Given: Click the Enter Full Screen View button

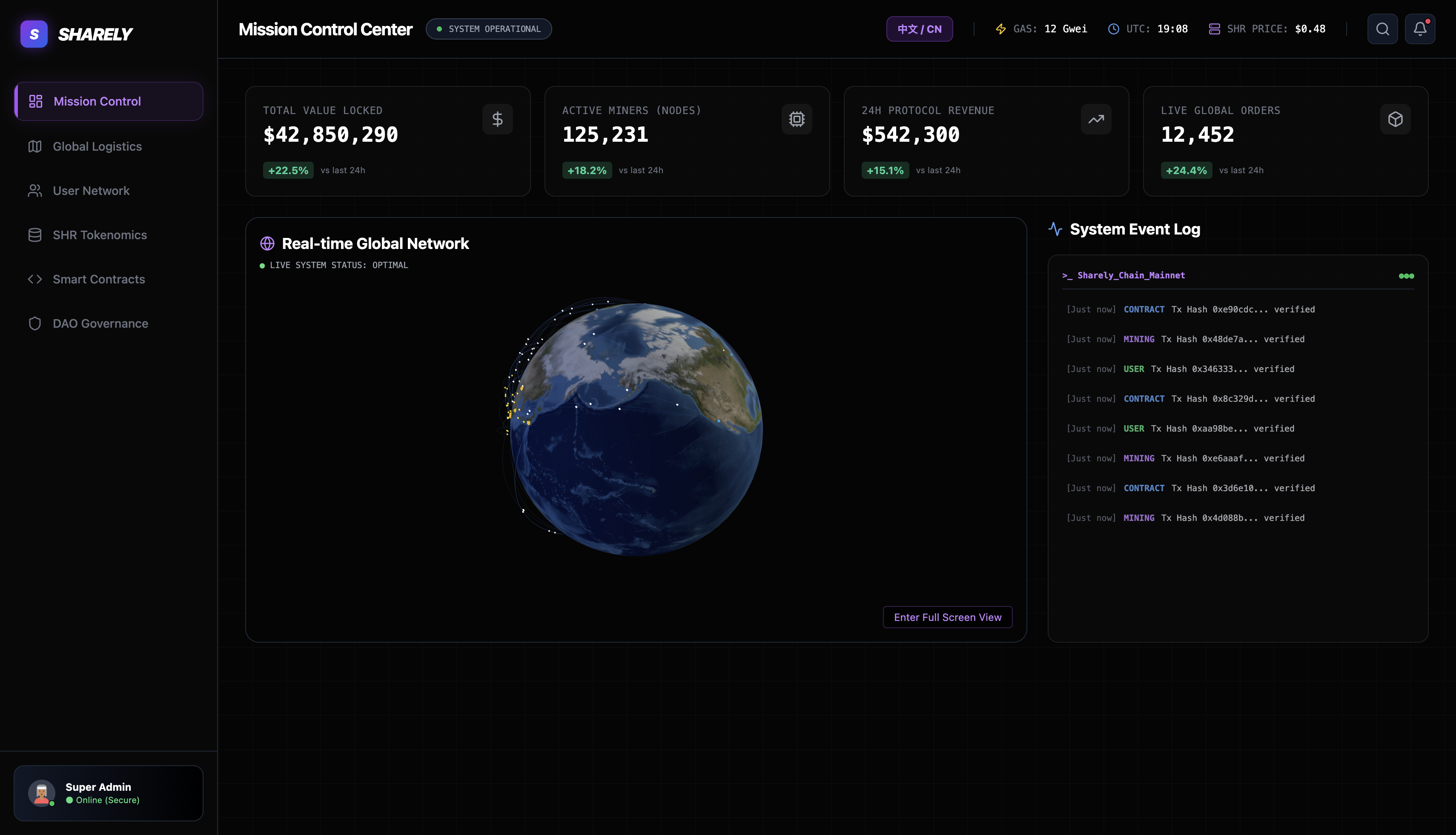Looking at the screenshot, I should click(947, 617).
